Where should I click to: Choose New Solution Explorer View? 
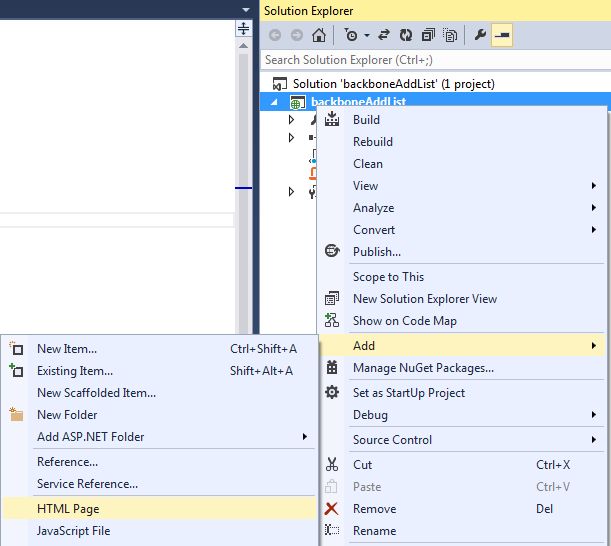(461, 299)
